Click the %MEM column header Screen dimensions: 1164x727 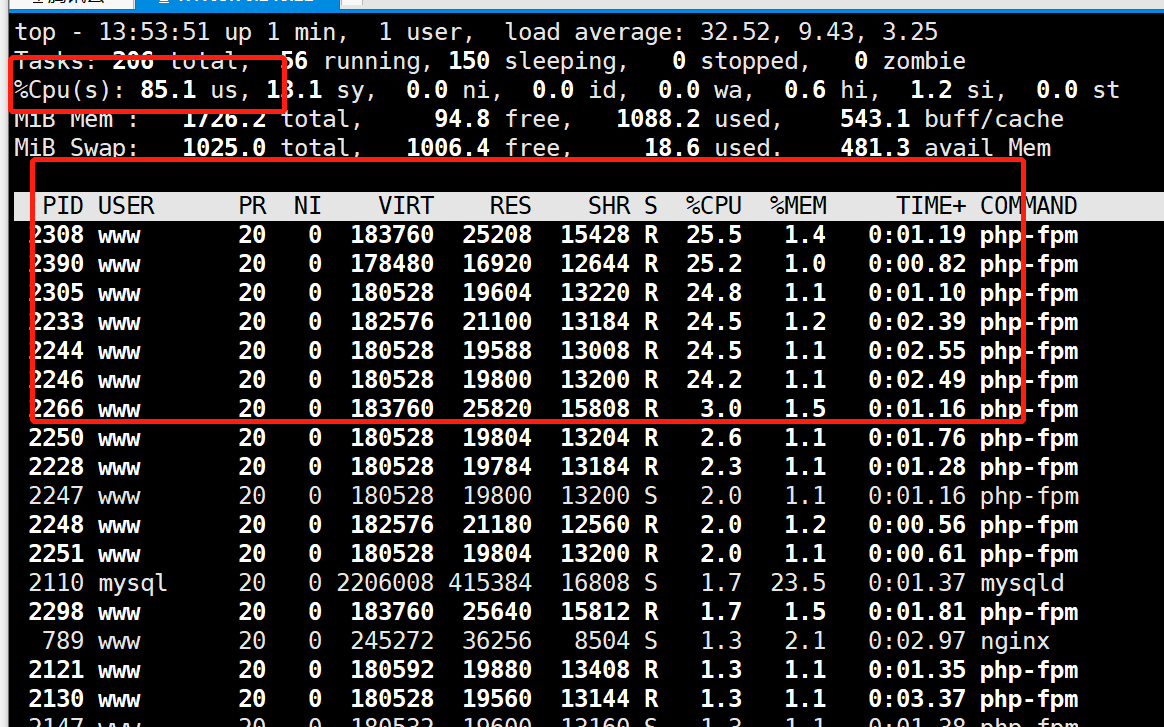(798, 206)
